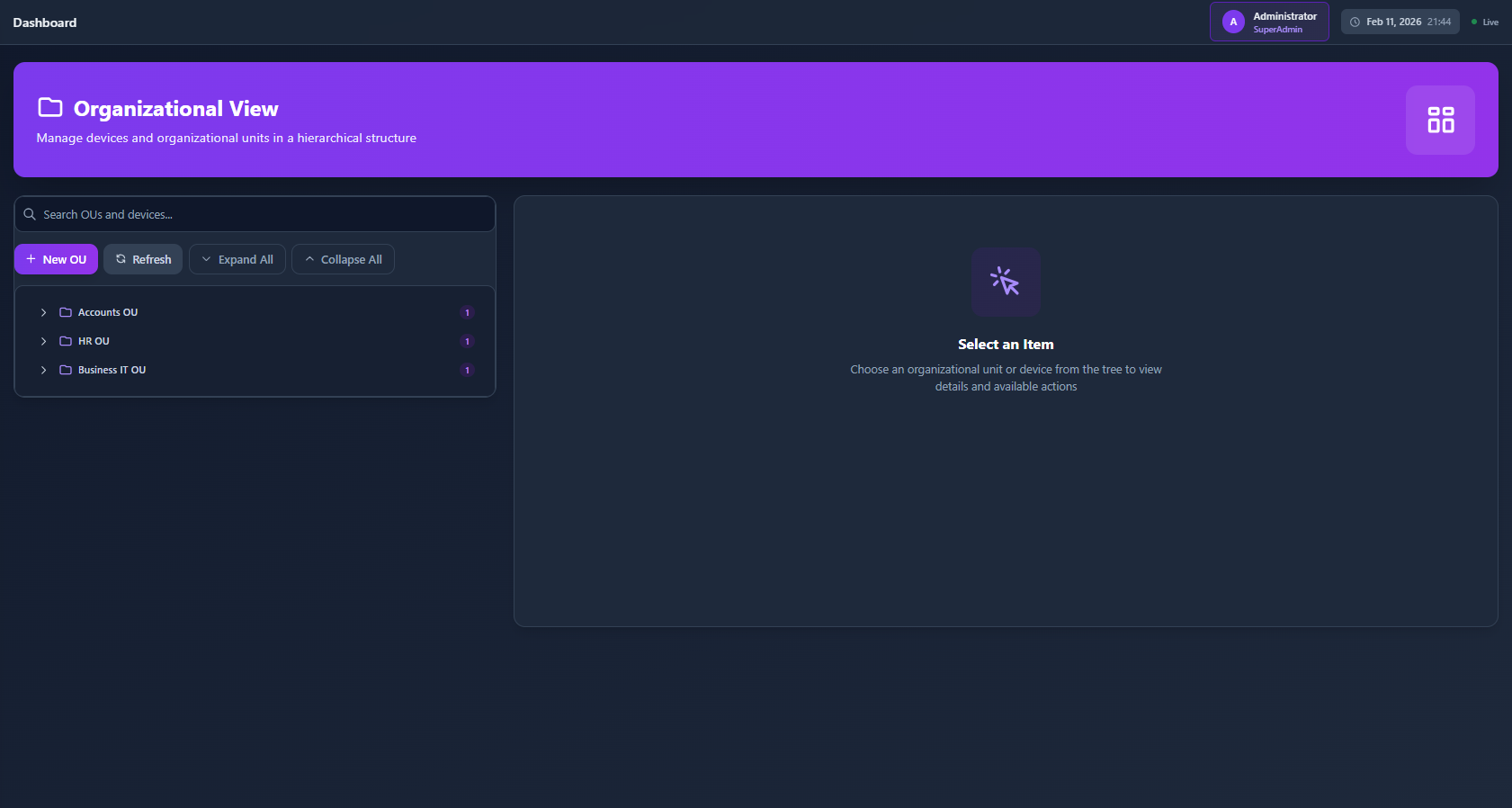Click the grid layout icon in banner
This screenshot has height=808, width=1512.
coord(1440,120)
